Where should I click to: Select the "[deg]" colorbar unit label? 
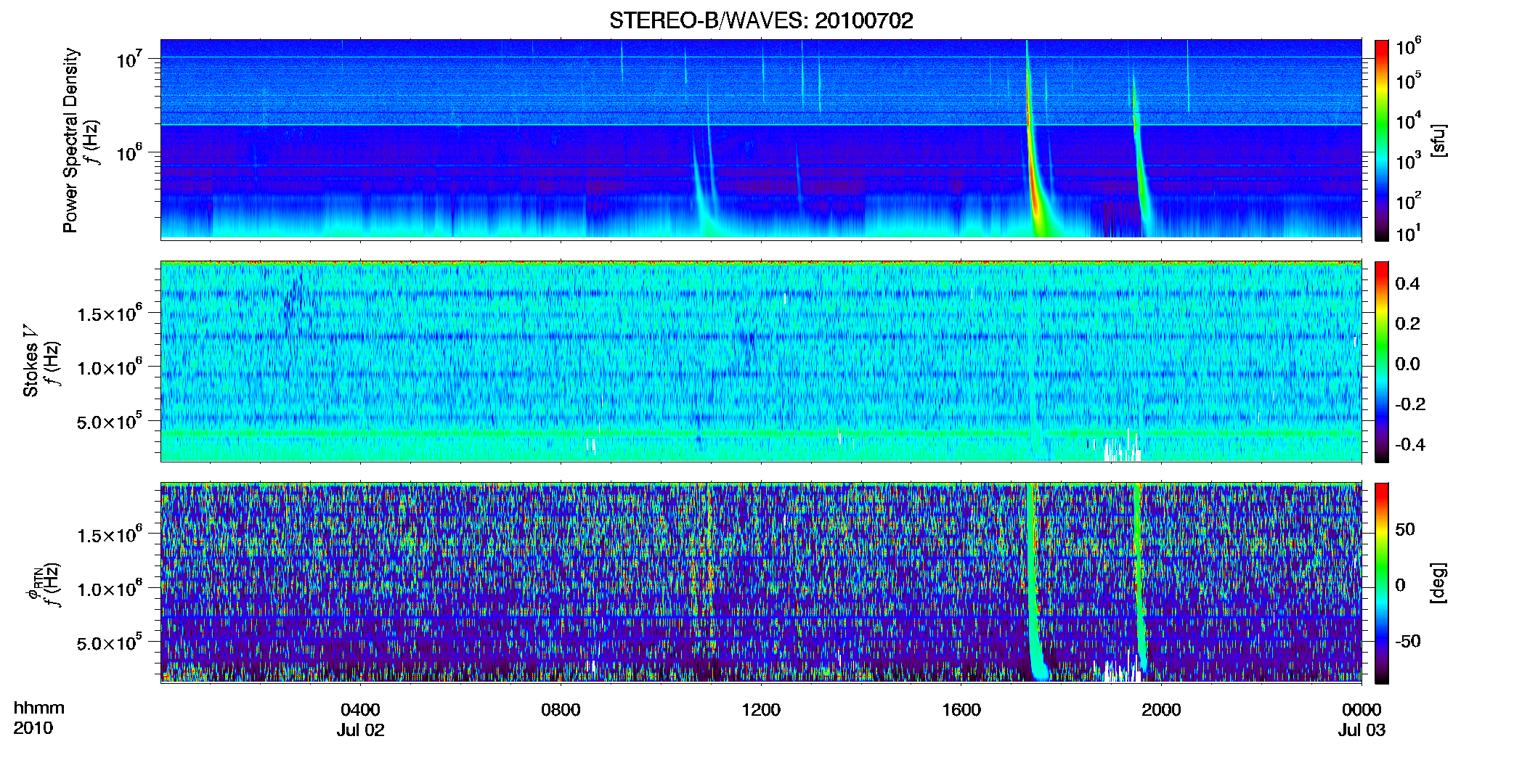pyautogui.click(x=1438, y=583)
